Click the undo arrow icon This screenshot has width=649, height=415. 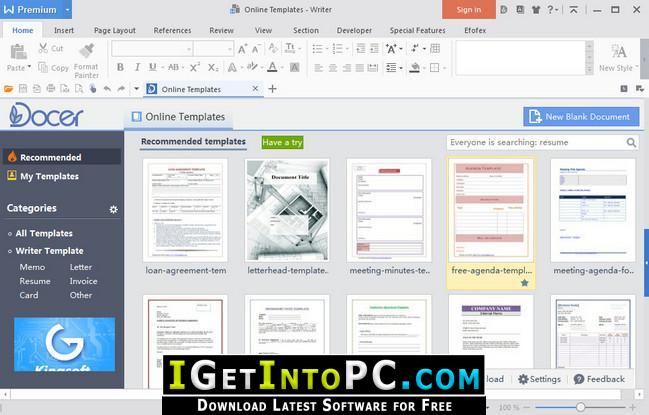[107, 89]
